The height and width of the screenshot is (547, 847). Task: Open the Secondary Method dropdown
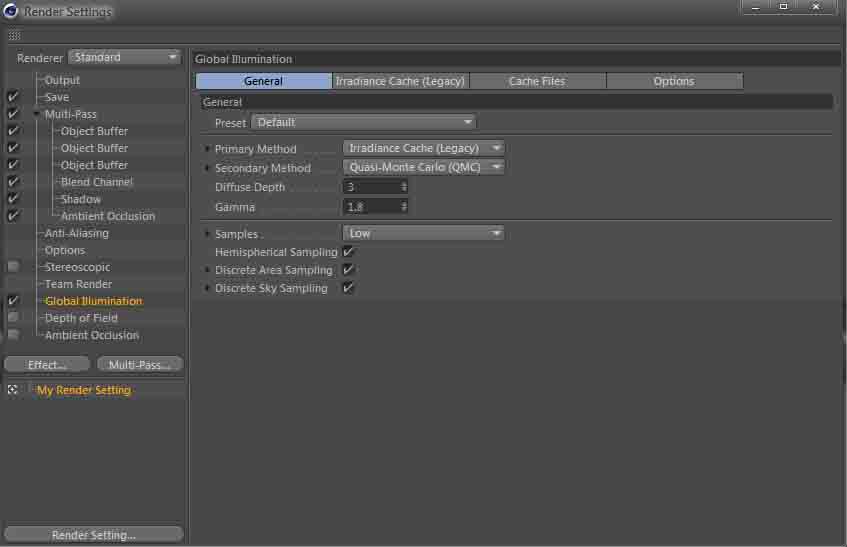point(424,167)
